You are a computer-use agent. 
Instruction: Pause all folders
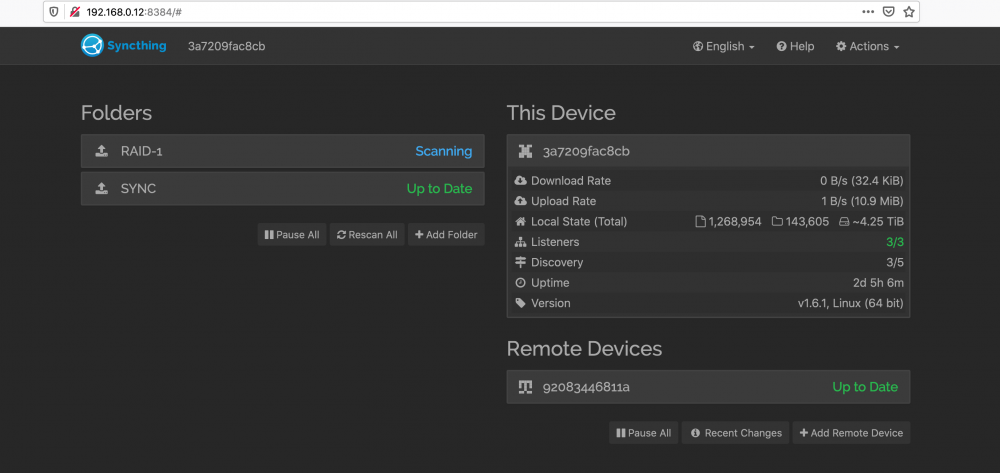[x=292, y=235]
